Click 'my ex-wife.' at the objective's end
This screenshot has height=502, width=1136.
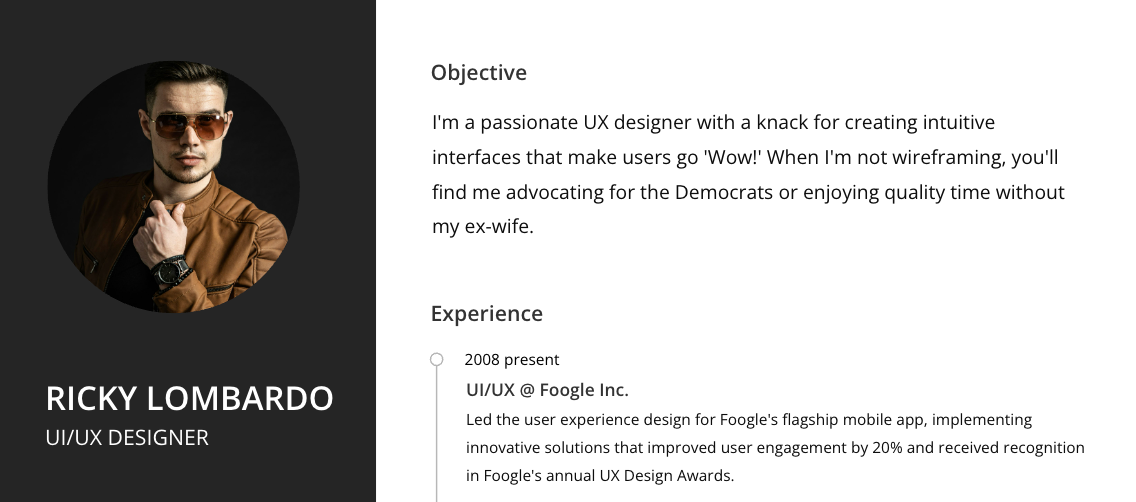483,227
